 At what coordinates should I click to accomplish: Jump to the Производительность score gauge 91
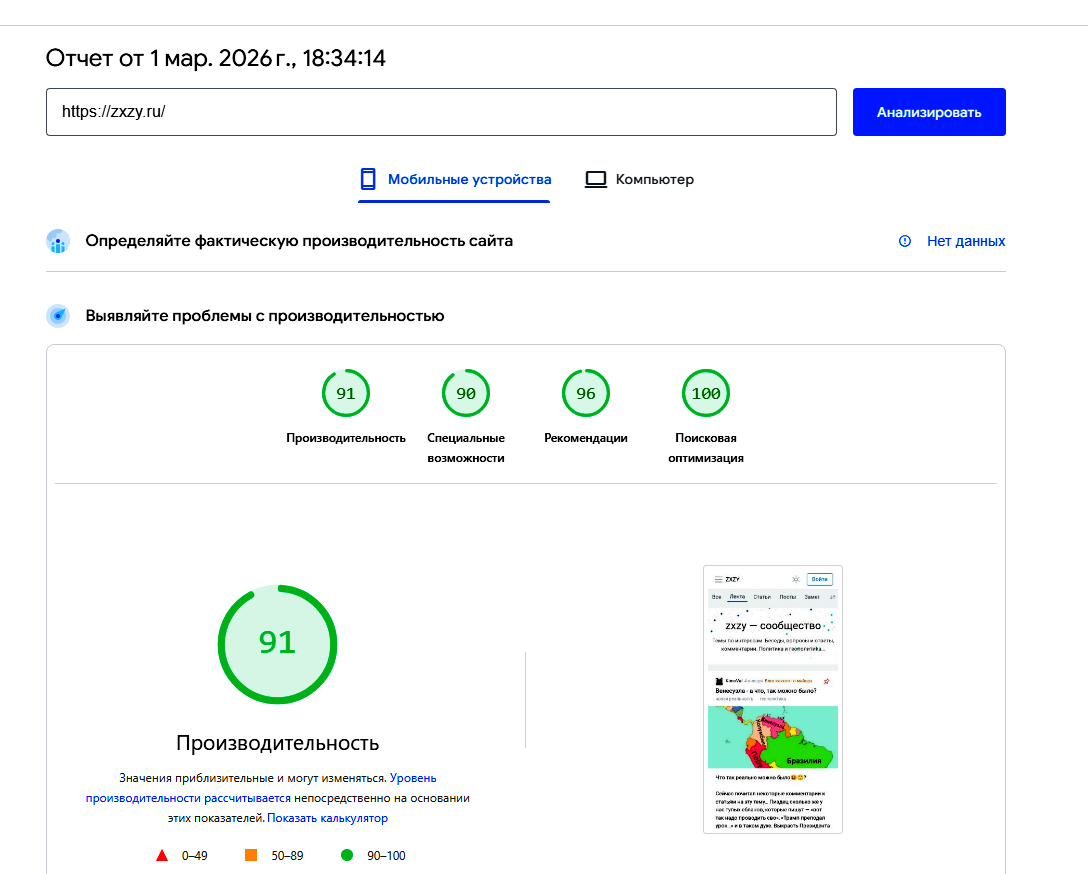tap(346, 394)
